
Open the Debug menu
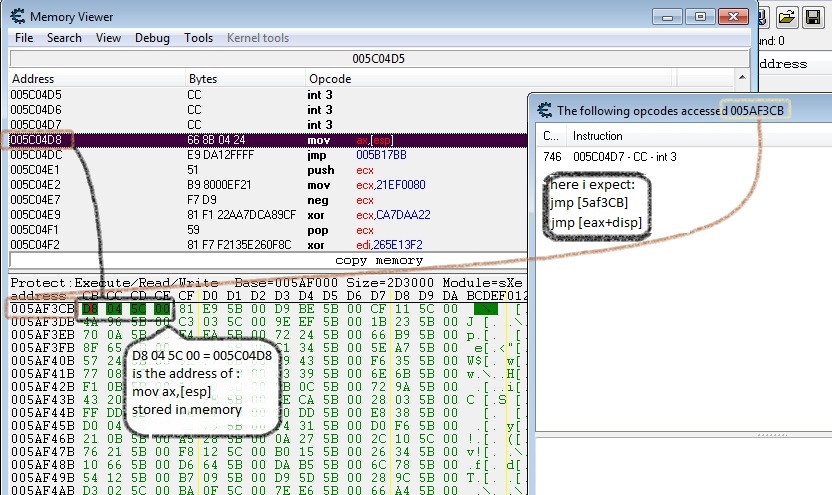(152, 38)
